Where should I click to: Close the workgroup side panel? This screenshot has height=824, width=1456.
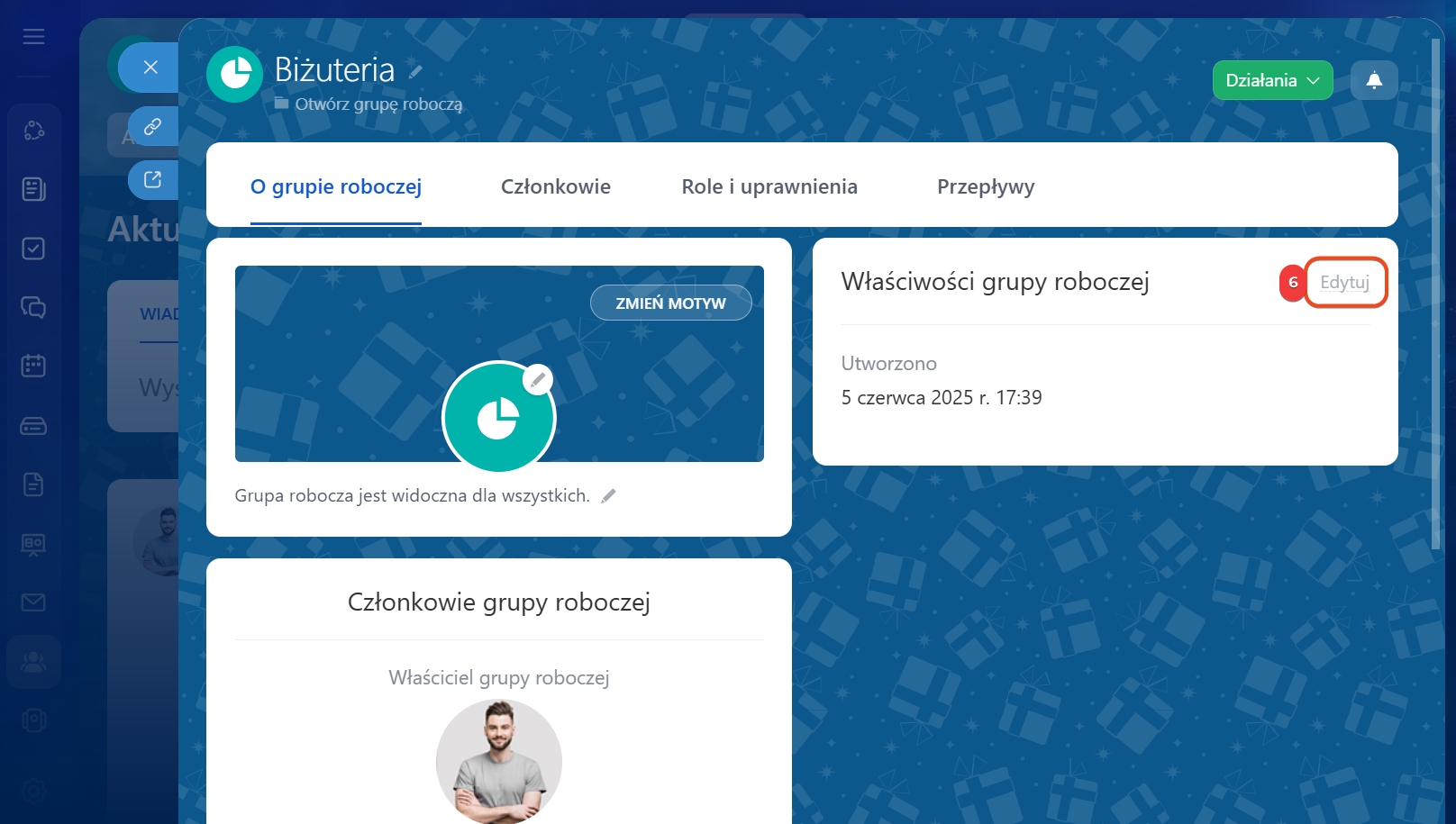coord(150,67)
